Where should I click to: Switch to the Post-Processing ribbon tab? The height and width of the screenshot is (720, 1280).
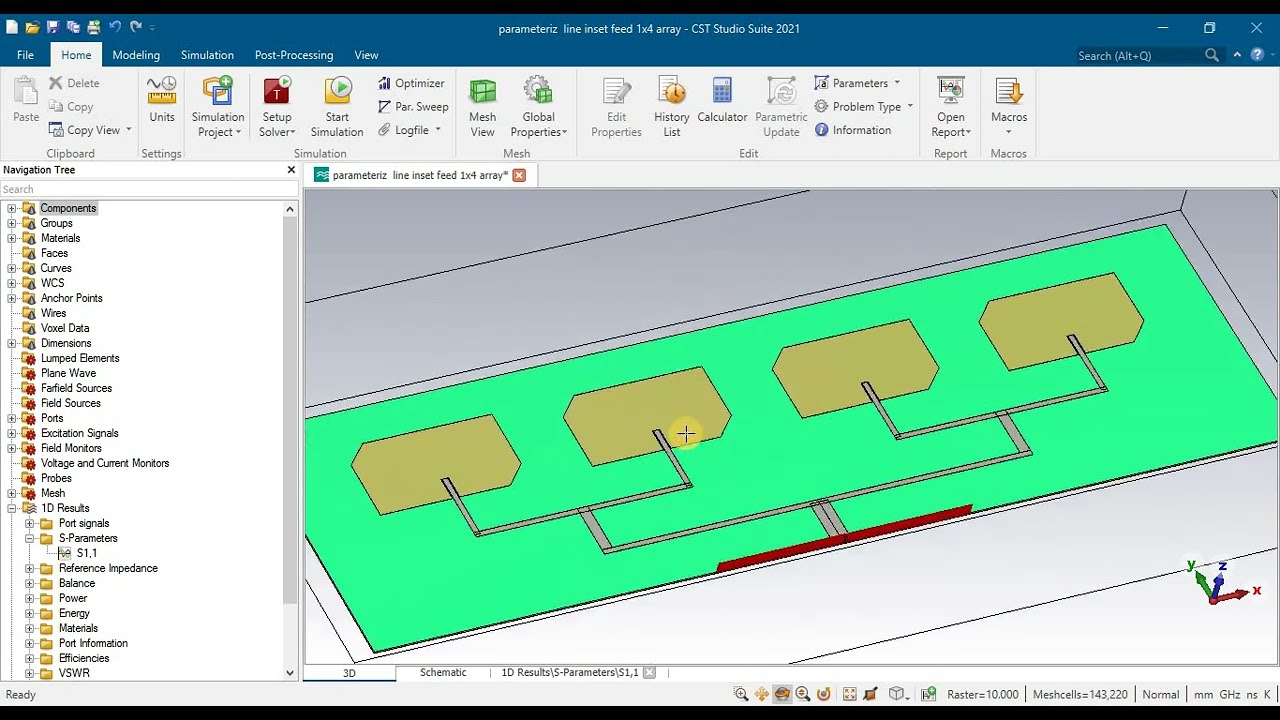tap(294, 55)
